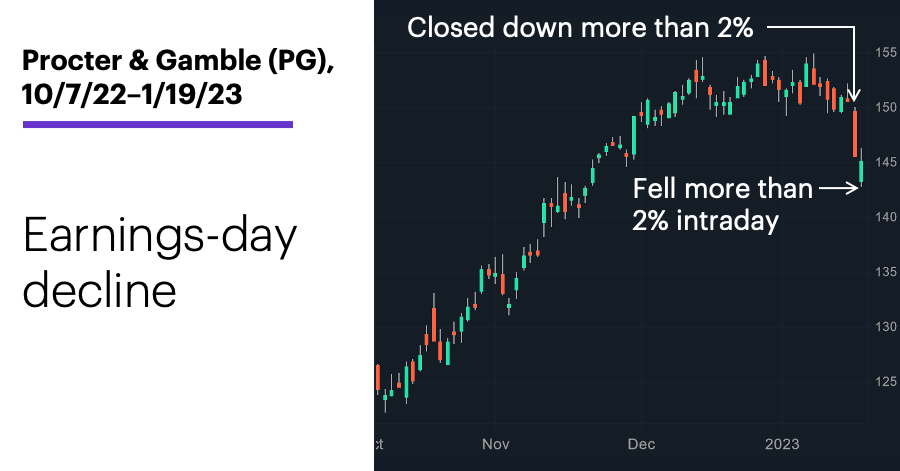Click the Earnings-day decline heading
Image resolution: width=900 pixels, height=471 pixels.
click(x=160, y=262)
